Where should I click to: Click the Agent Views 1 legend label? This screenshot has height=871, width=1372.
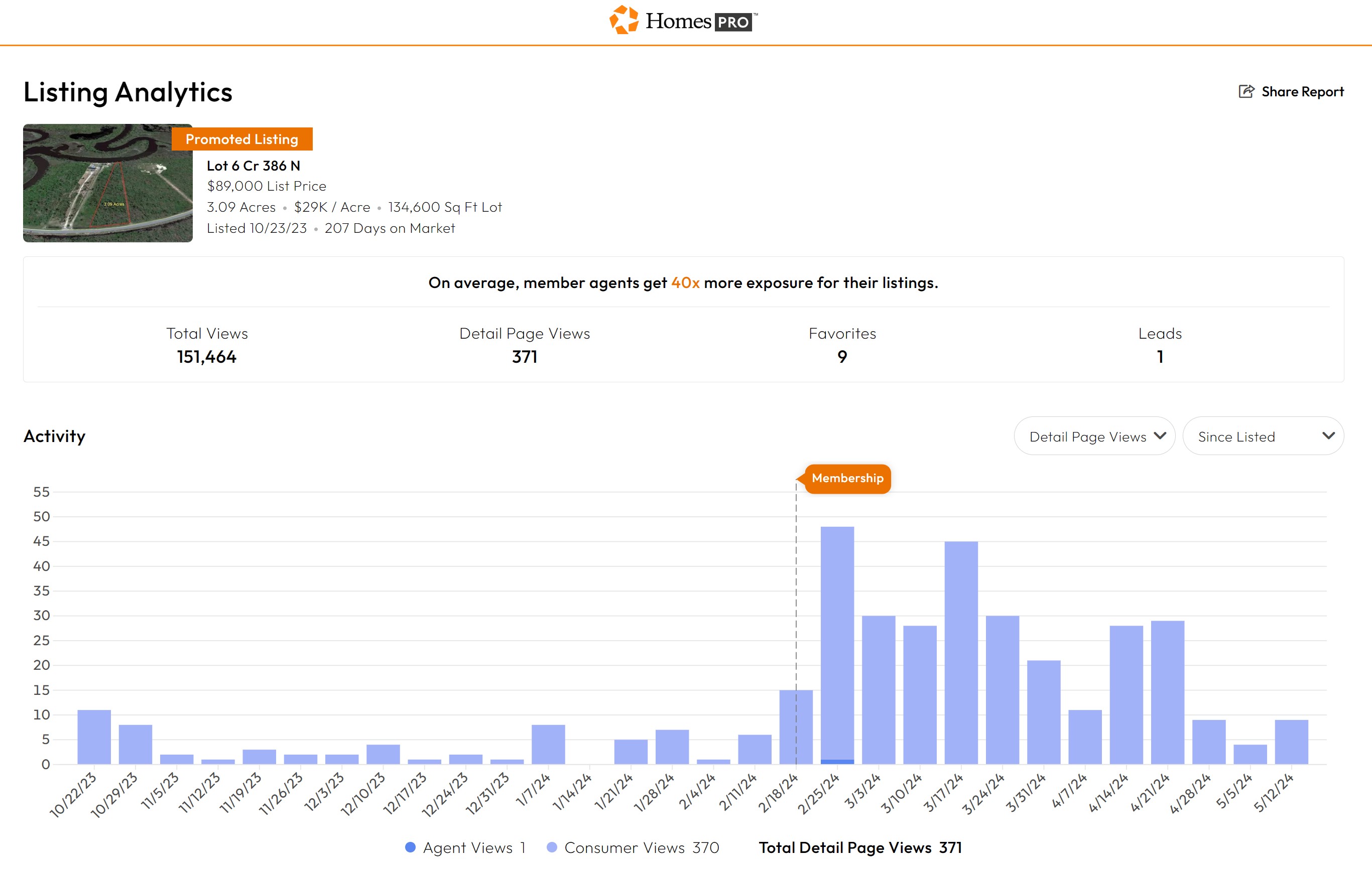click(474, 847)
